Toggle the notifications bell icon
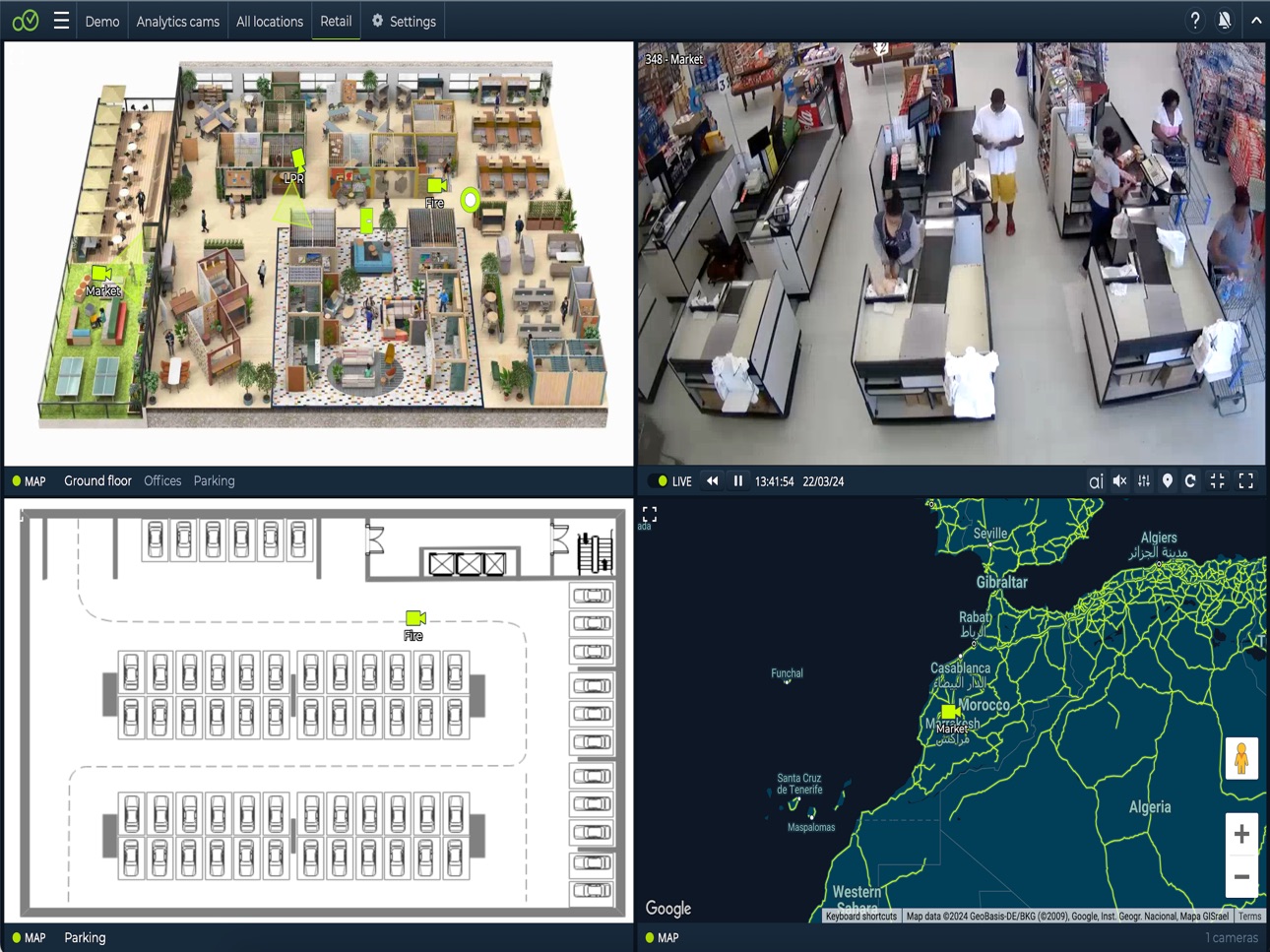Screen dimensions: 1270x952 tap(1225, 21)
